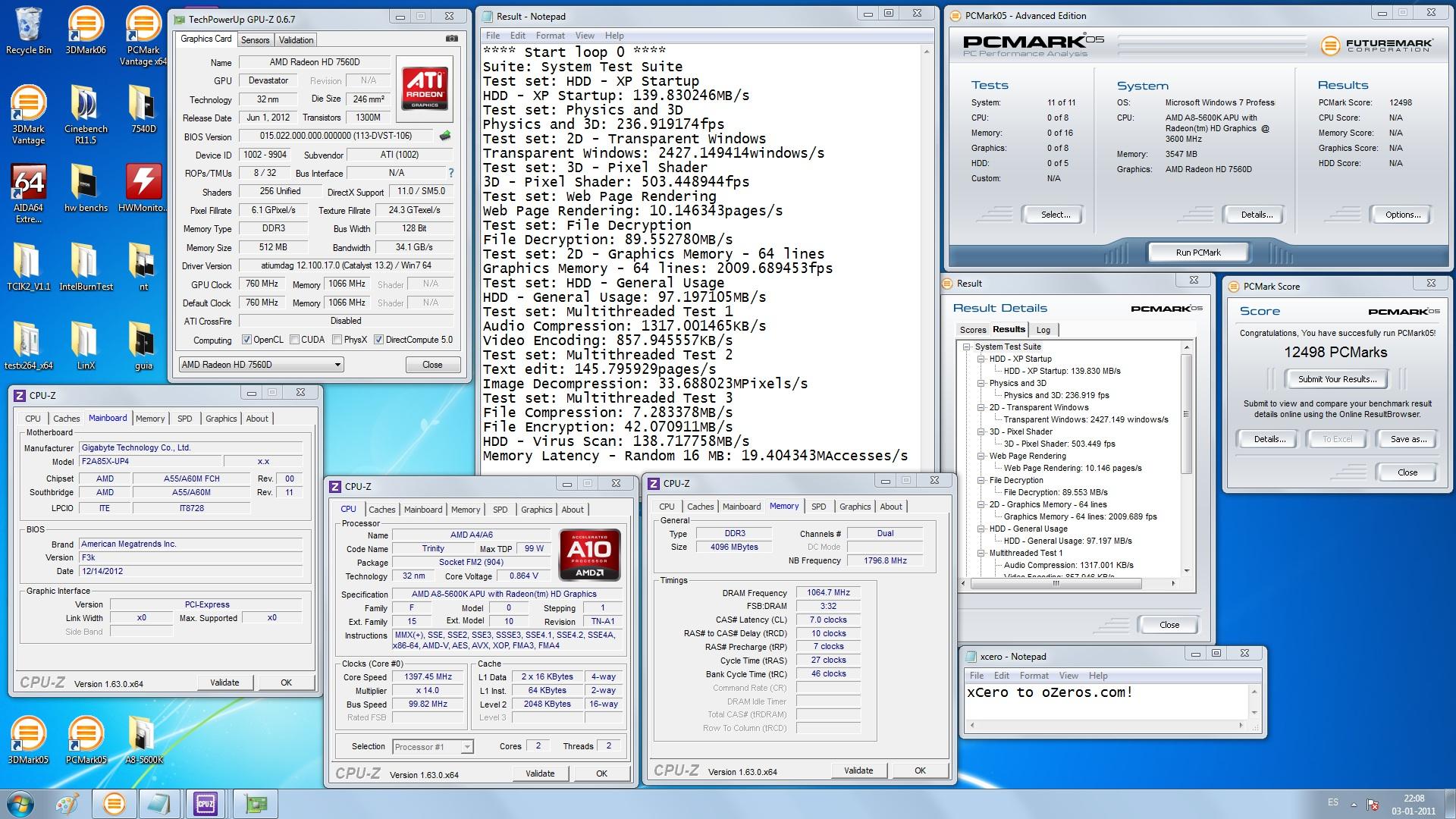Collapse 2D - Transparent Windows node

981,408
